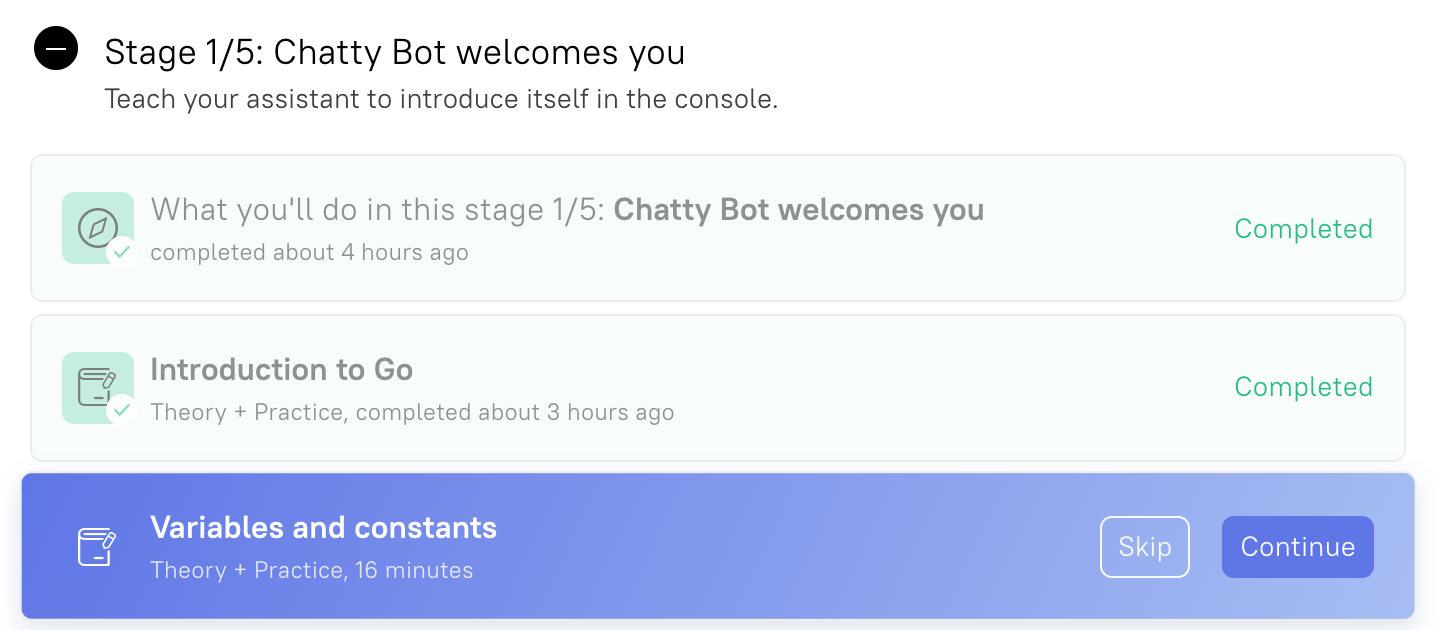
Task: Skip the Variables and constants topic
Action: click(1145, 547)
